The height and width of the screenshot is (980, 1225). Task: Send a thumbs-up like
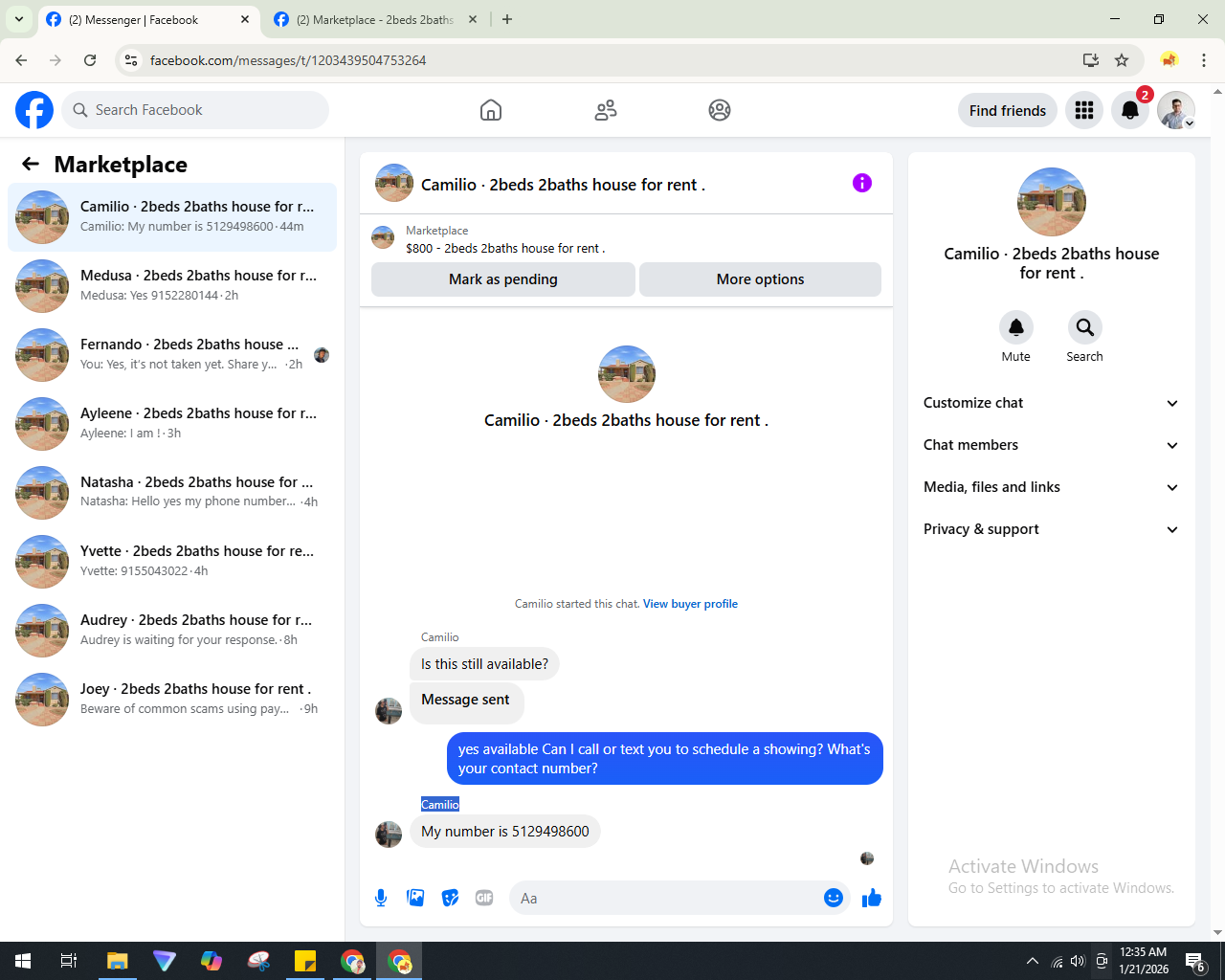pos(872,898)
